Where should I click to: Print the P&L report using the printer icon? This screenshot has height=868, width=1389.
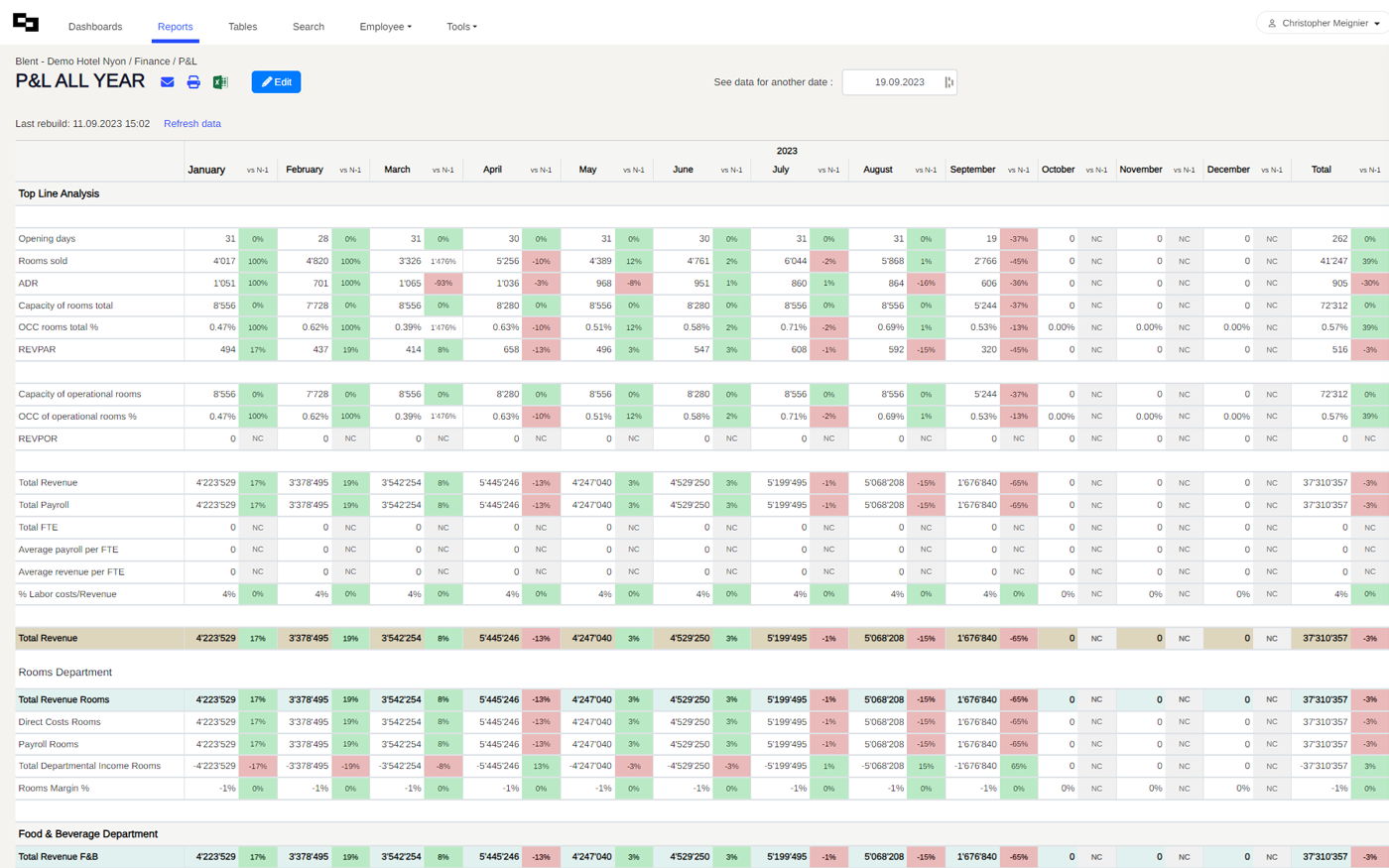[193, 82]
